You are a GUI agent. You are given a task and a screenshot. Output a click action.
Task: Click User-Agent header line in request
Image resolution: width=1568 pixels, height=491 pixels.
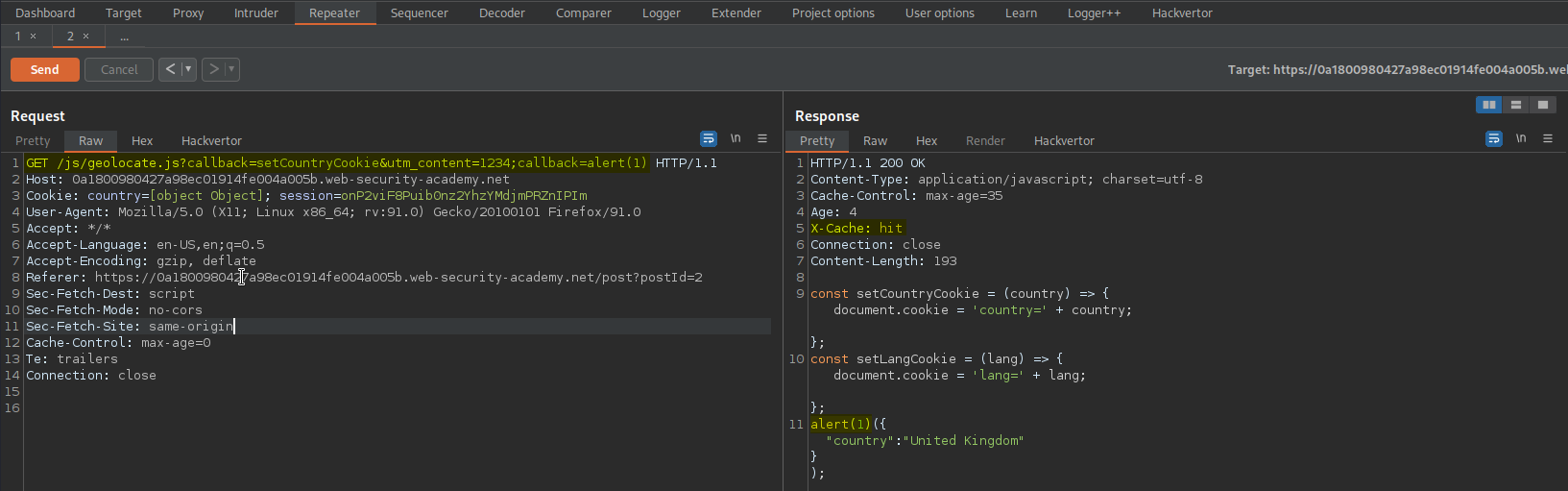[333, 212]
